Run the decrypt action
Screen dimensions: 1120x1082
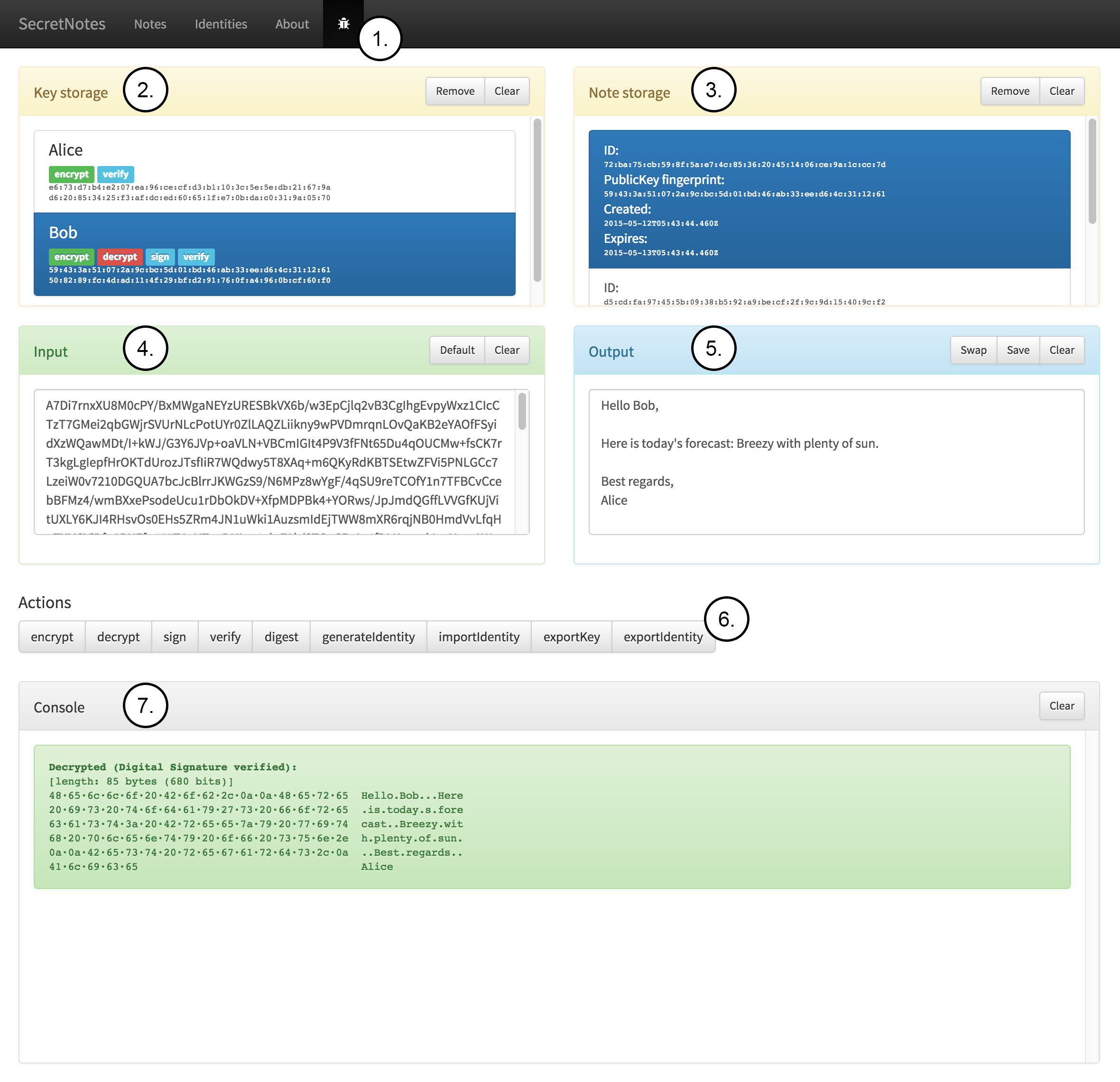(x=118, y=637)
